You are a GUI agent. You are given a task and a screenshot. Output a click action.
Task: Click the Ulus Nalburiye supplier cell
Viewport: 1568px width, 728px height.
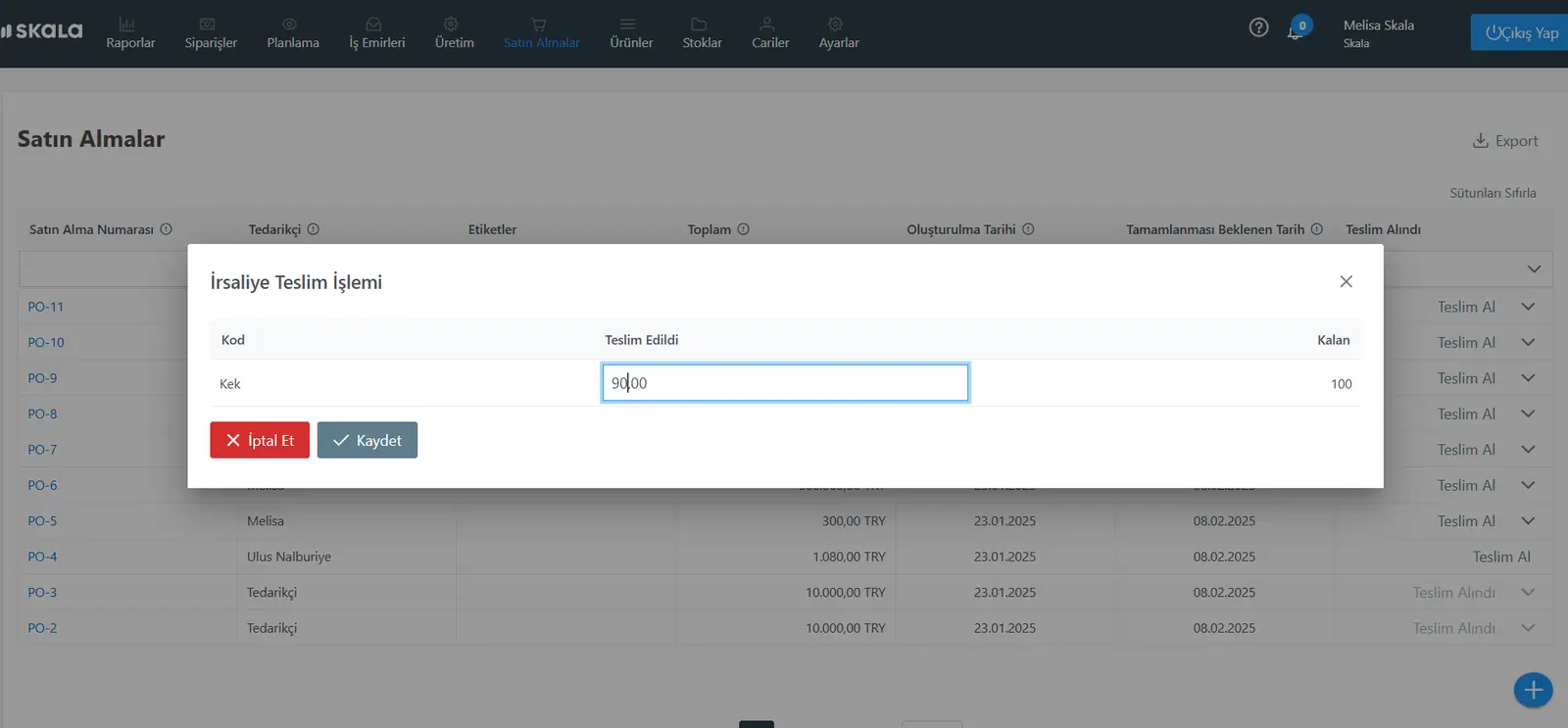coord(289,557)
